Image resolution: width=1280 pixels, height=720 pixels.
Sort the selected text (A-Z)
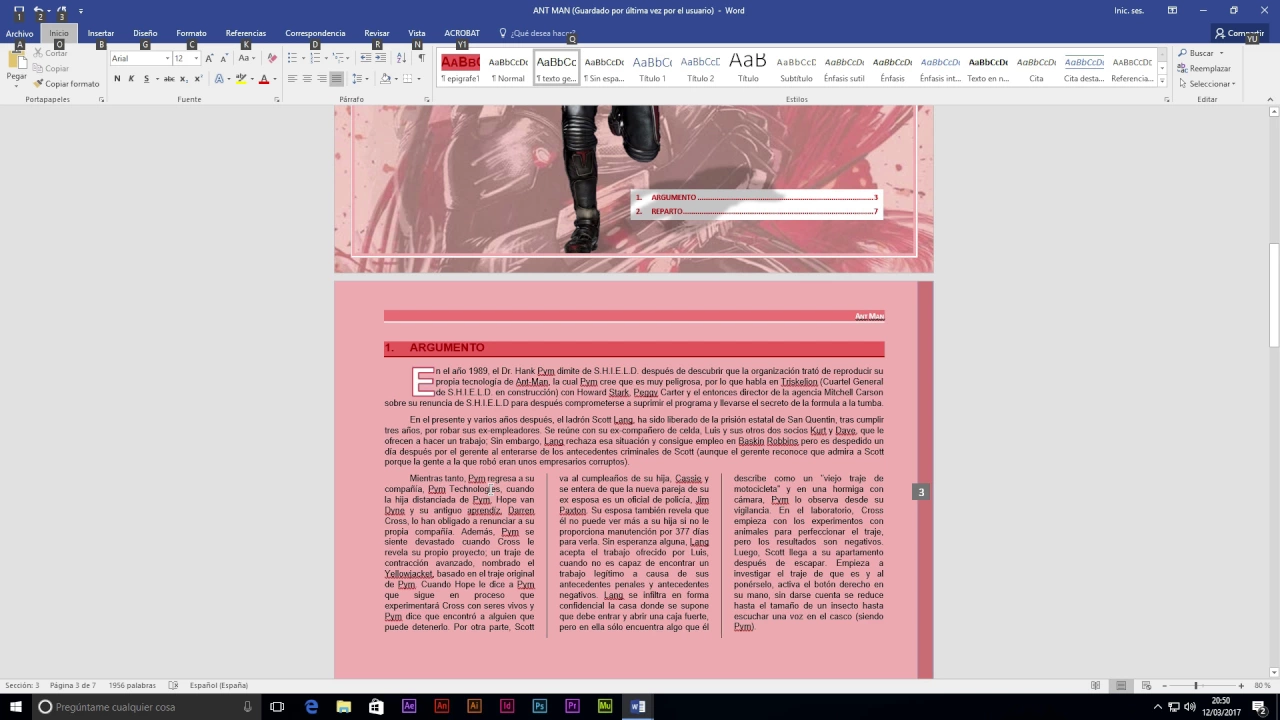[x=401, y=58]
